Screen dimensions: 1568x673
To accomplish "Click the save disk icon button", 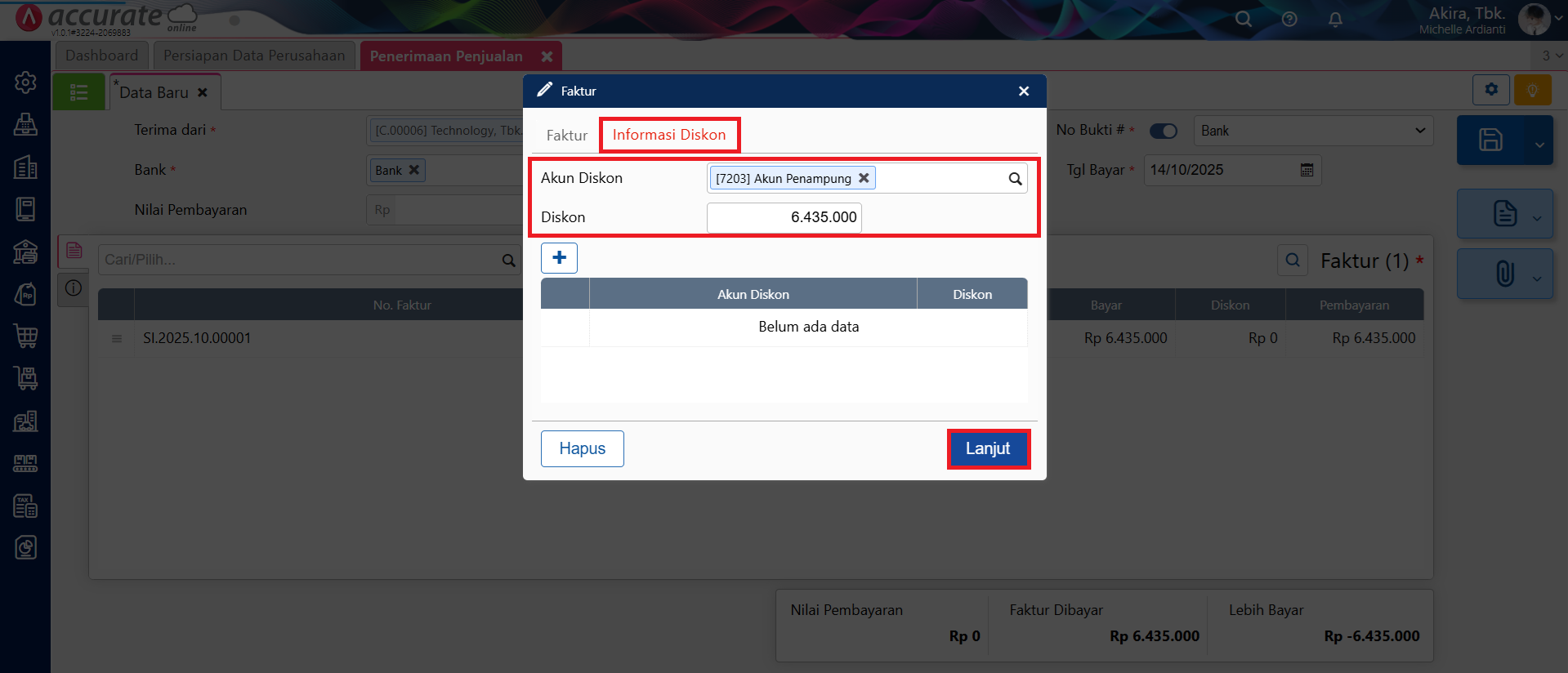I will [1490, 140].
